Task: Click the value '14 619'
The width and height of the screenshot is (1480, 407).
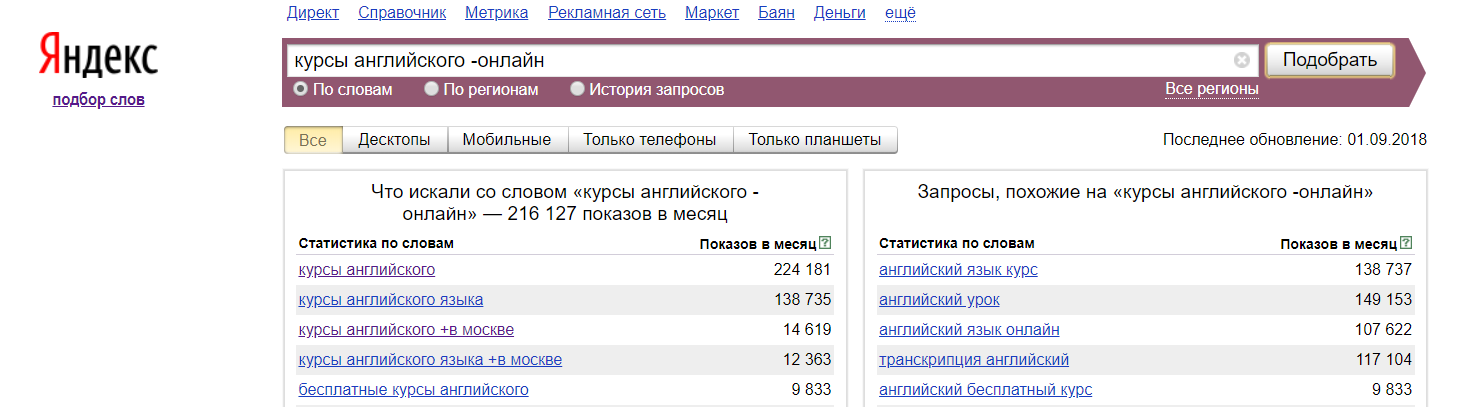Action: coord(807,330)
